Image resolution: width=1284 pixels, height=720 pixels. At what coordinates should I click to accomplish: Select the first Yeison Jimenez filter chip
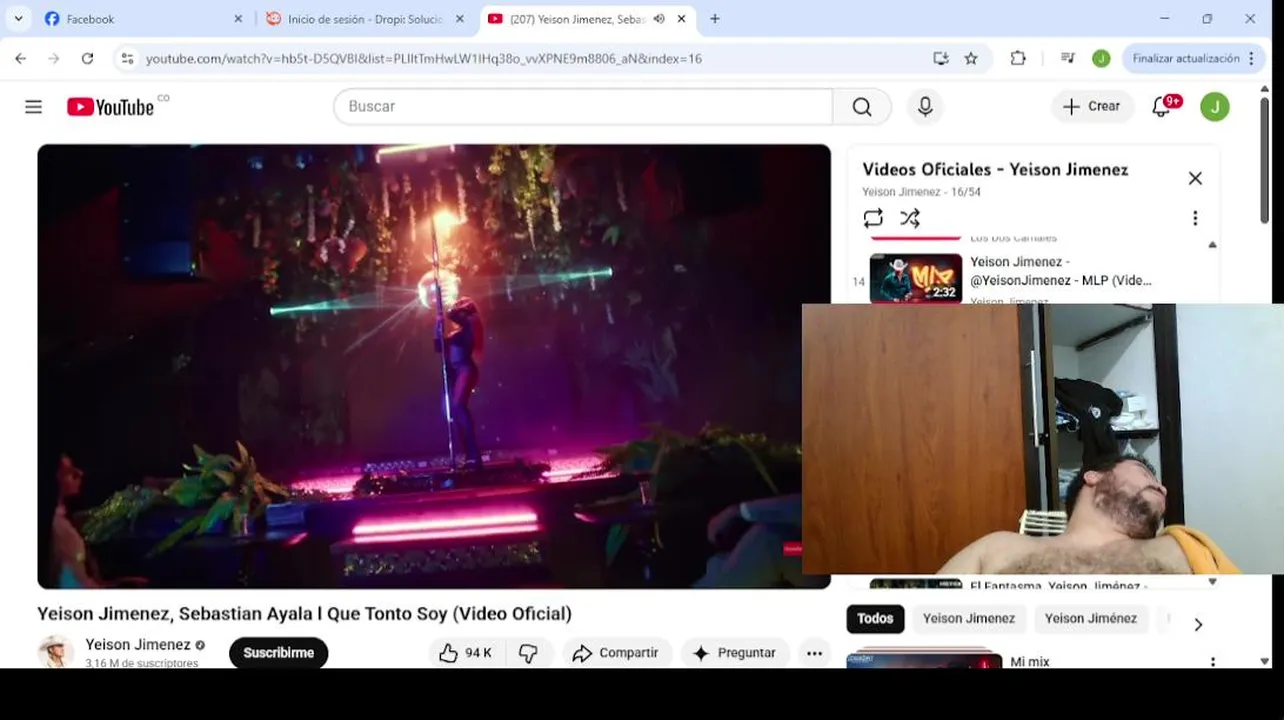coord(969,619)
